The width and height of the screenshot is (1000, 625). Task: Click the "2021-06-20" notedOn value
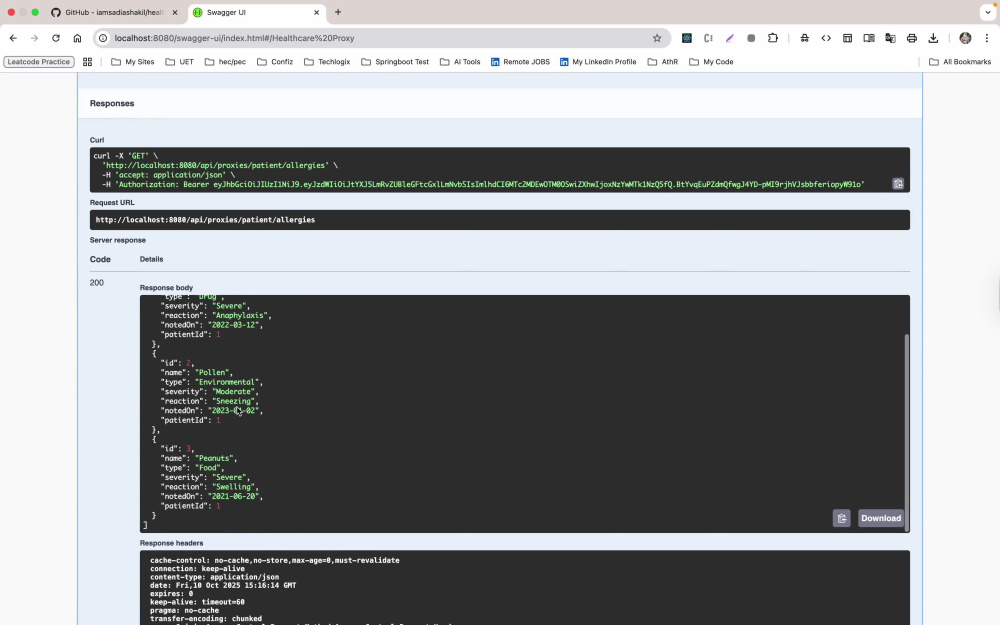pyautogui.click(x=233, y=496)
